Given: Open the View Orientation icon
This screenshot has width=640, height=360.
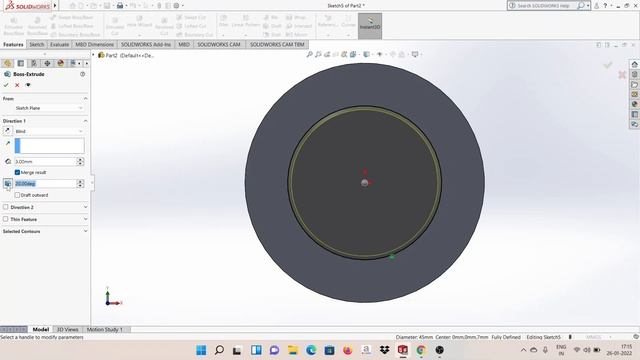Looking at the screenshot, I should [x=353, y=54].
